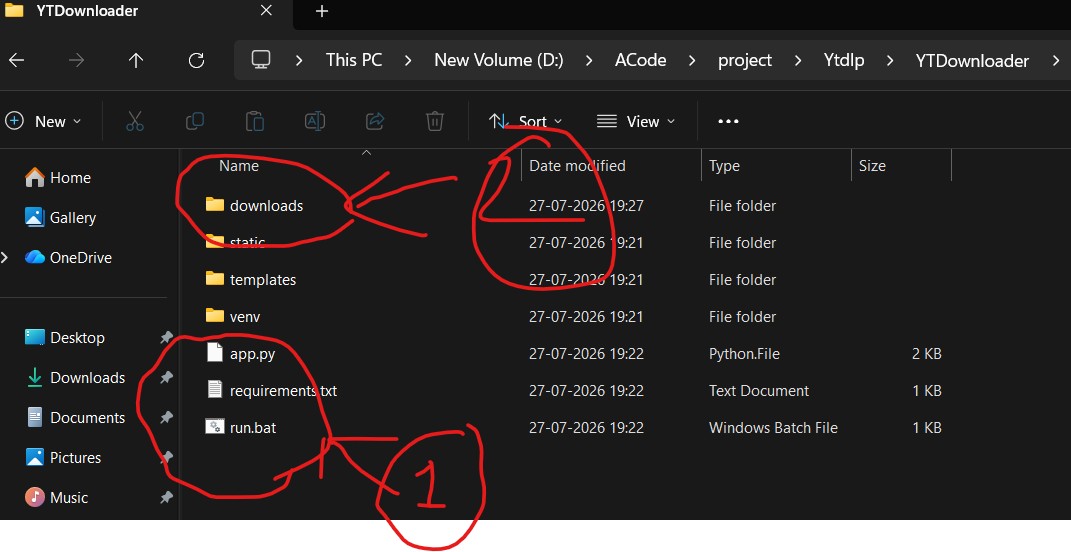The height and width of the screenshot is (552, 1071).
Task: Click the Delete trash icon
Action: pos(435,121)
